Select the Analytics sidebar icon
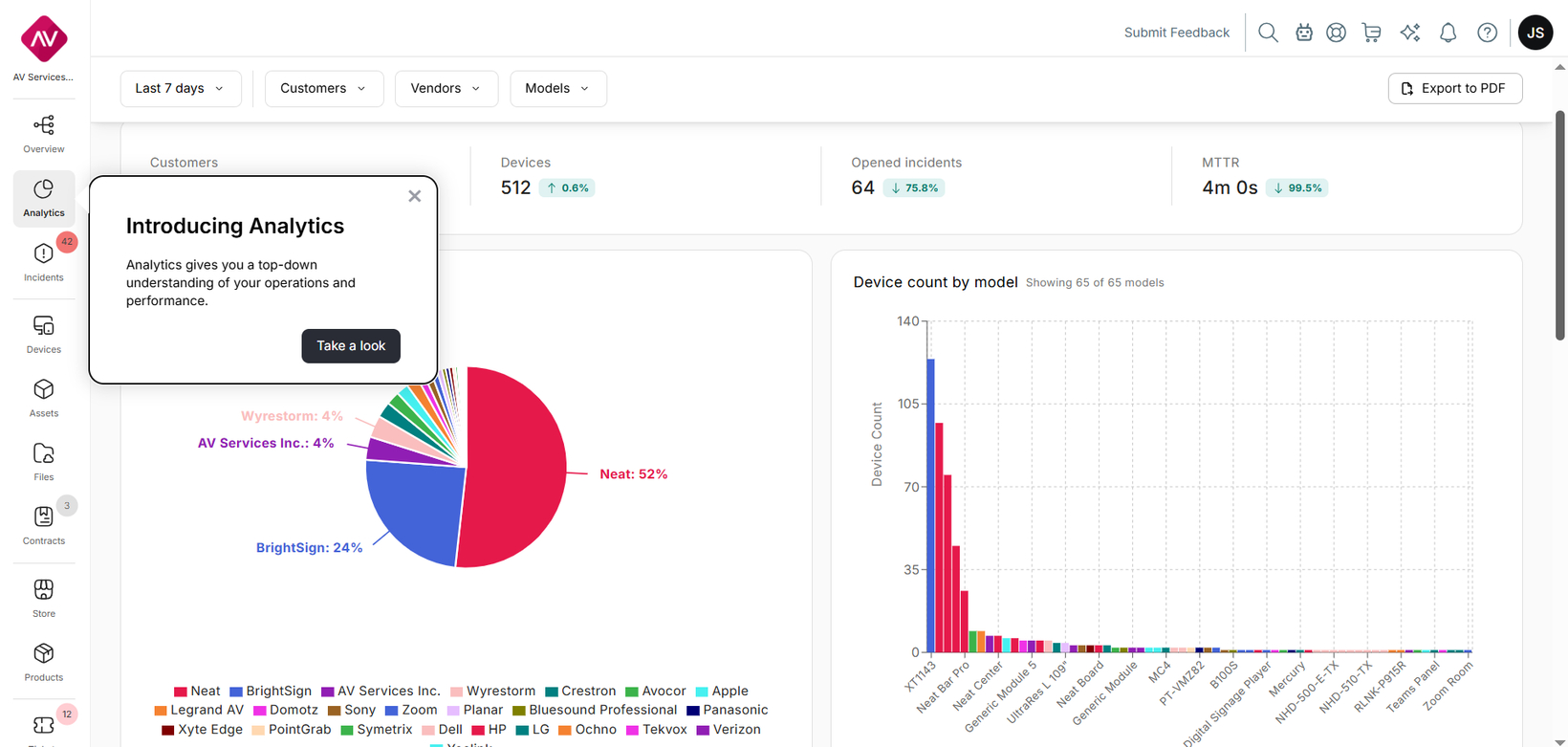This screenshot has height=747, width=1568. (44, 189)
